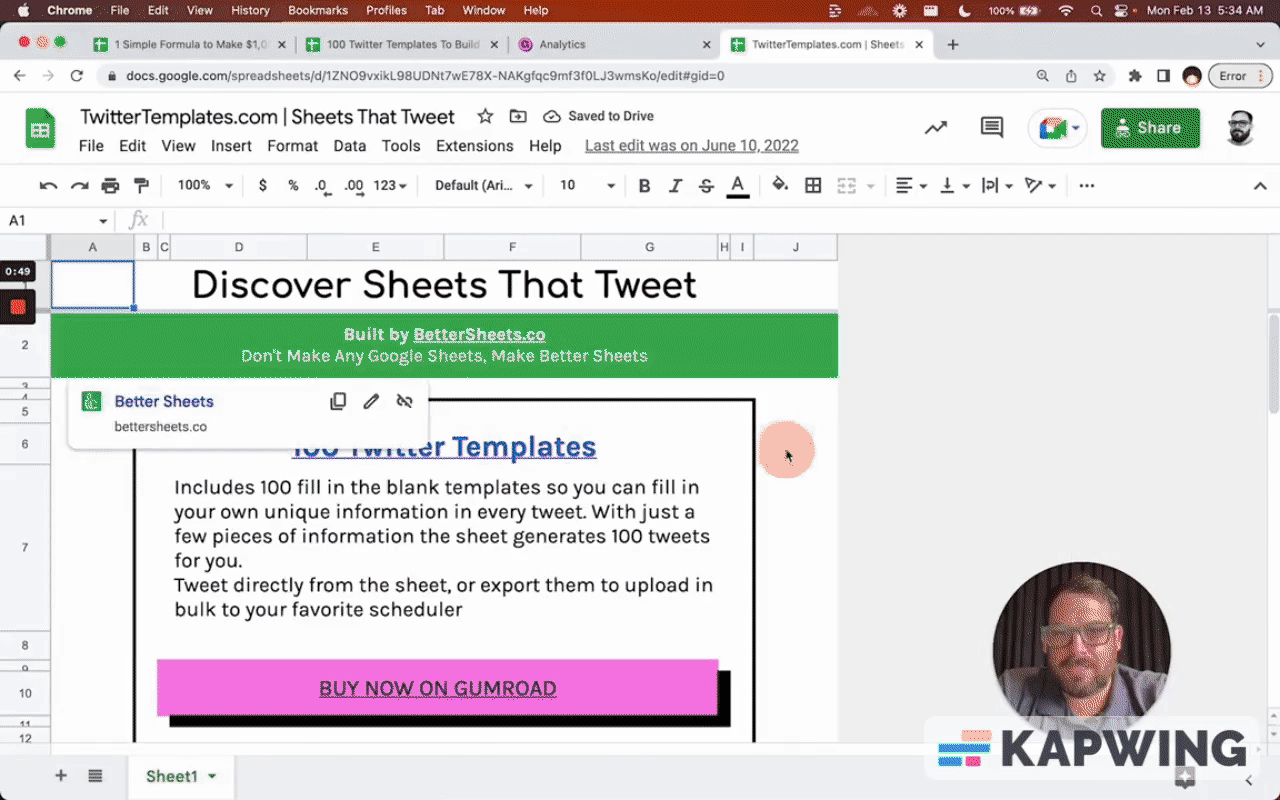1280x800 pixels.
Task: Open vertical align dropdown
Action: tap(955, 186)
